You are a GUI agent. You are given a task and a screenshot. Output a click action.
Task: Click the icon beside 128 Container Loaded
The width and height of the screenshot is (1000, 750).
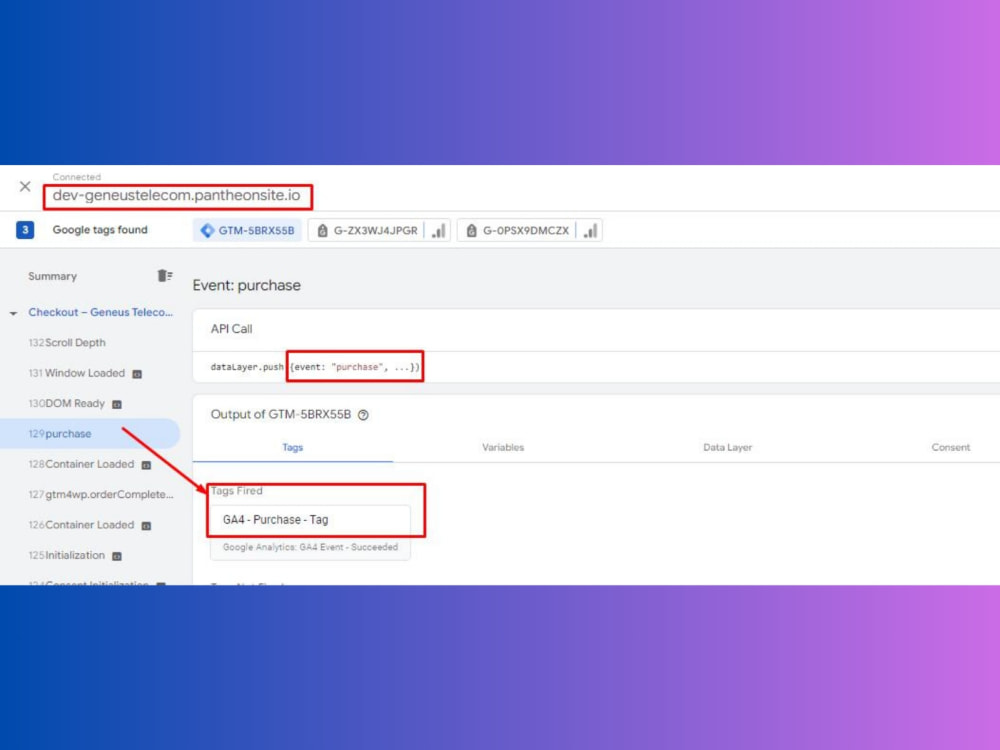pyautogui.click(x=146, y=465)
